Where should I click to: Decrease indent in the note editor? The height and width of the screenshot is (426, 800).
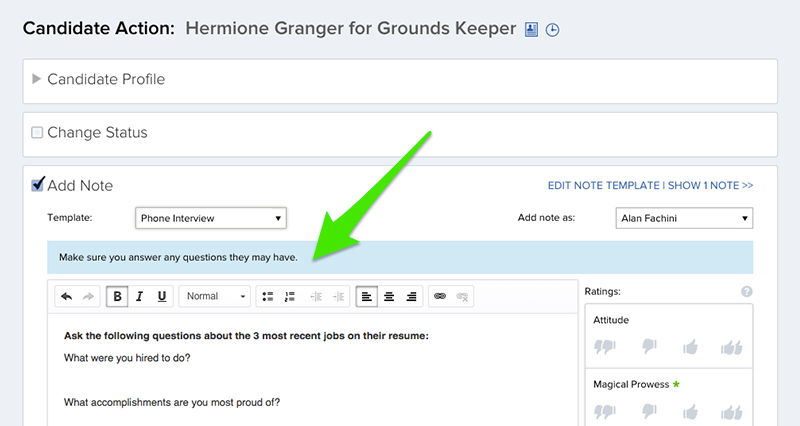(316, 296)
